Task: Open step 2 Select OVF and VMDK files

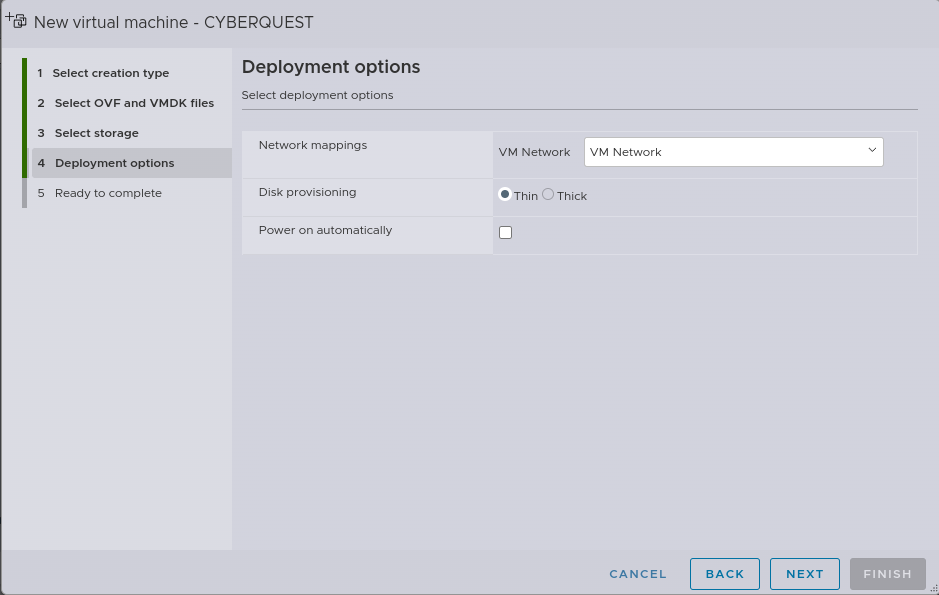Action: pos(133,103)
